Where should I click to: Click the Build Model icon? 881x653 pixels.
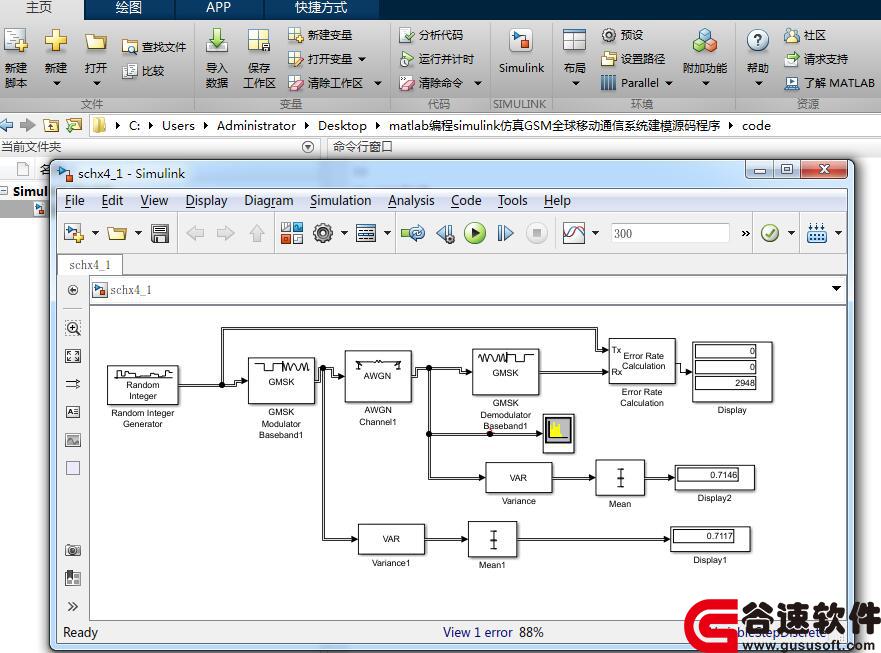click(816, 233)
